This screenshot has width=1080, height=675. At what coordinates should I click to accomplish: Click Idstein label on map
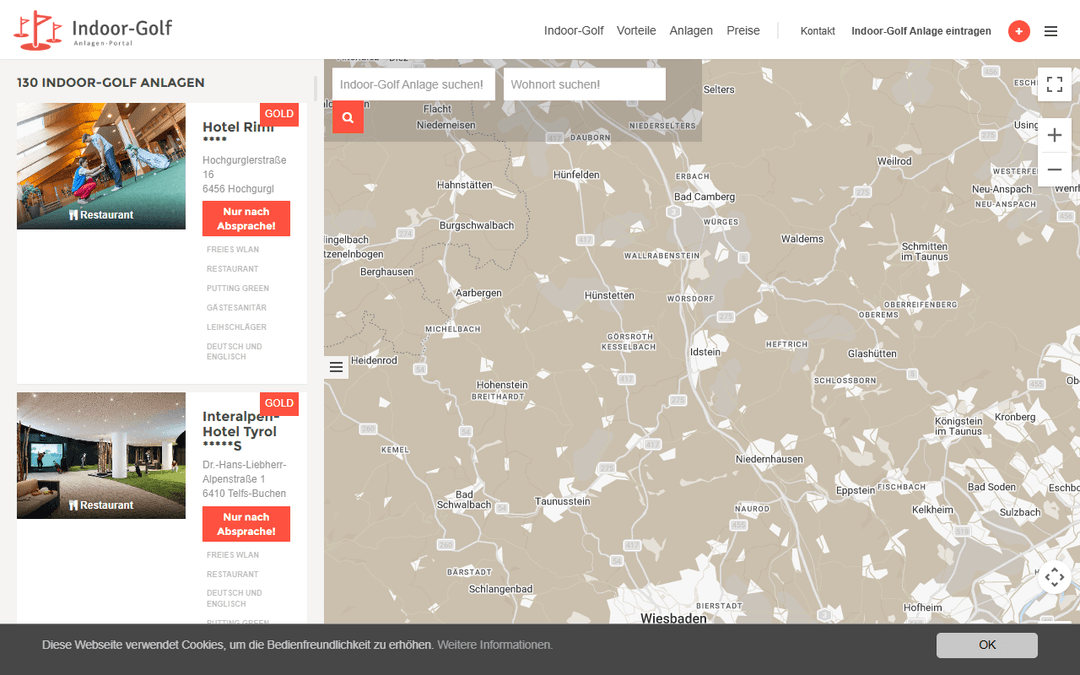[x=705, y=352]
